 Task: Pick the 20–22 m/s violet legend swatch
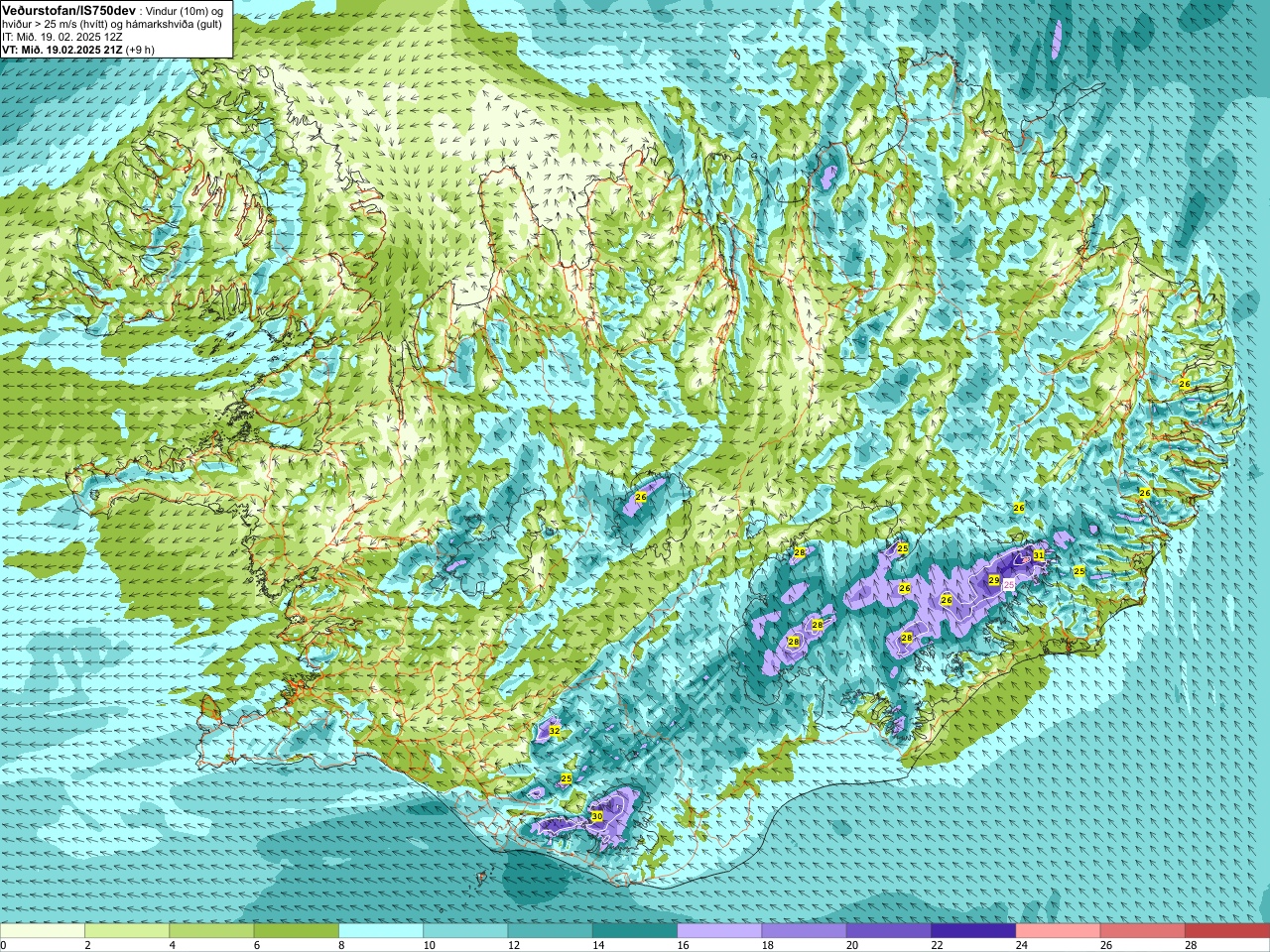pyautogui.click(x=888, y=931)
